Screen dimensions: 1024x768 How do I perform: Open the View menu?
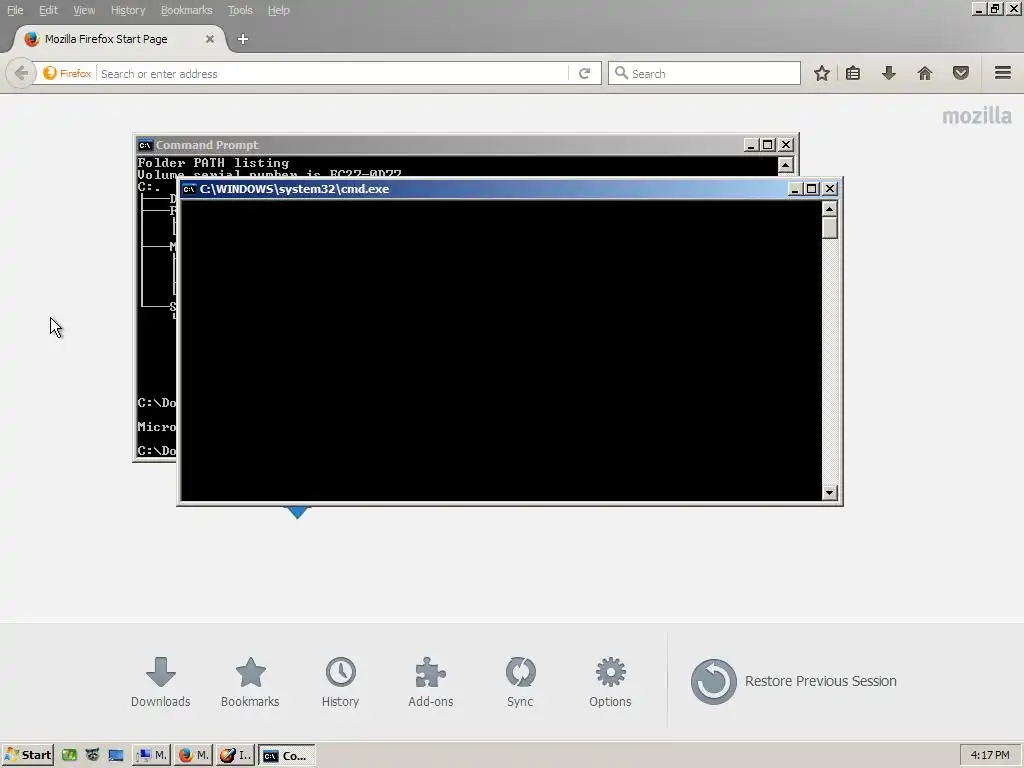[x=84, y=10]
